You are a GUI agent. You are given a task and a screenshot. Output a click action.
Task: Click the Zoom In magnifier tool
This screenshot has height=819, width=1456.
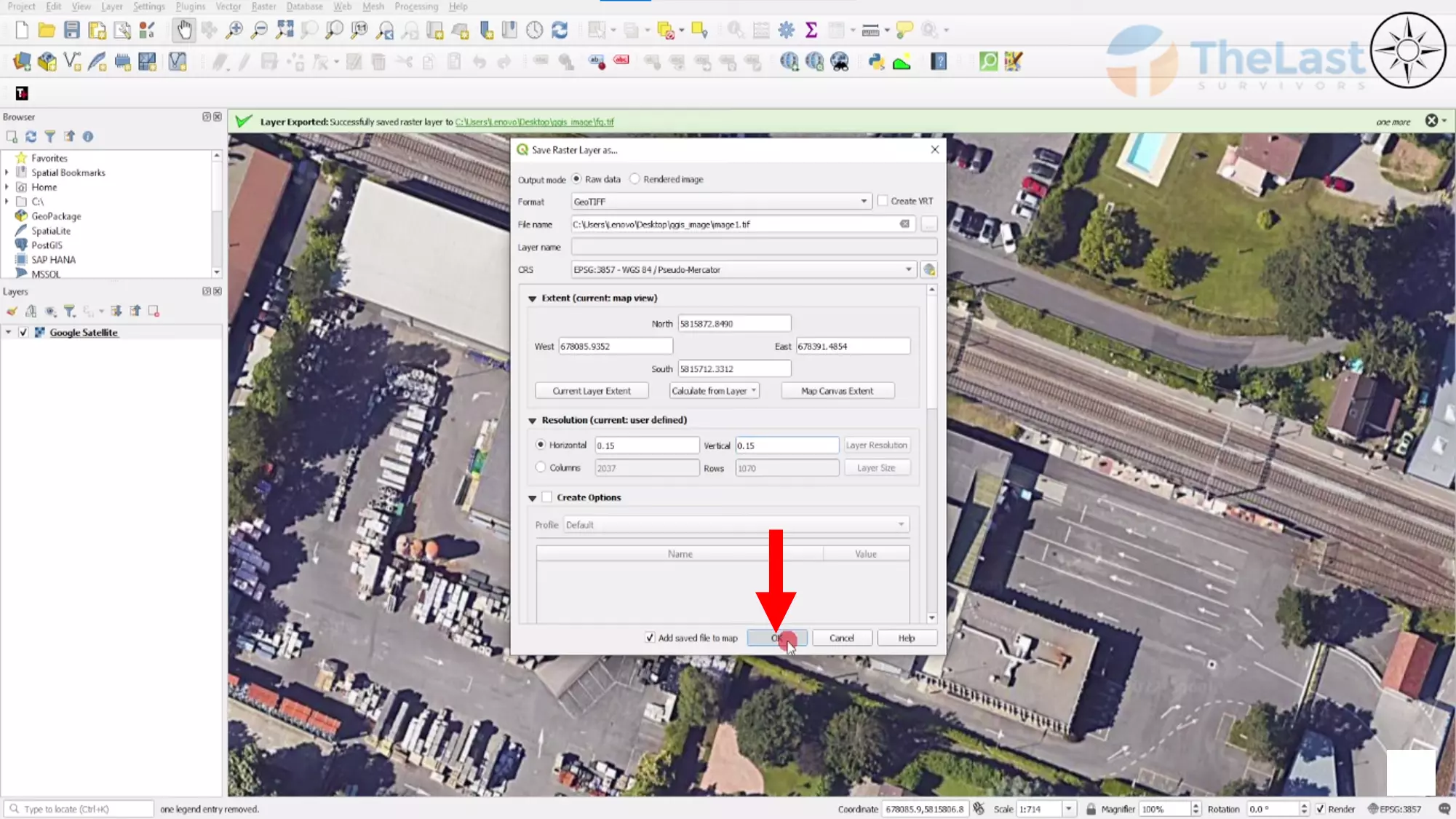click(x=234, y=30)
